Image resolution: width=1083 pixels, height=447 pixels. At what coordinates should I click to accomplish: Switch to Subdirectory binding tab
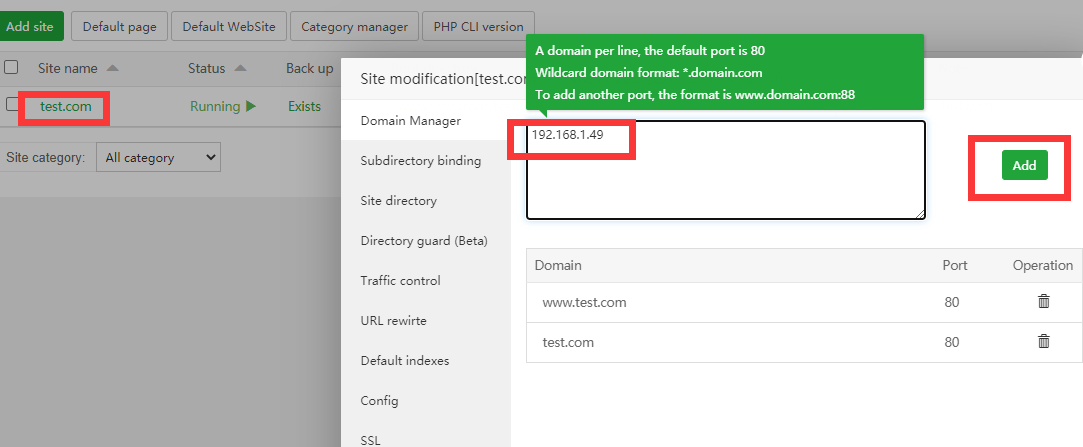click(x=420, y=160)
